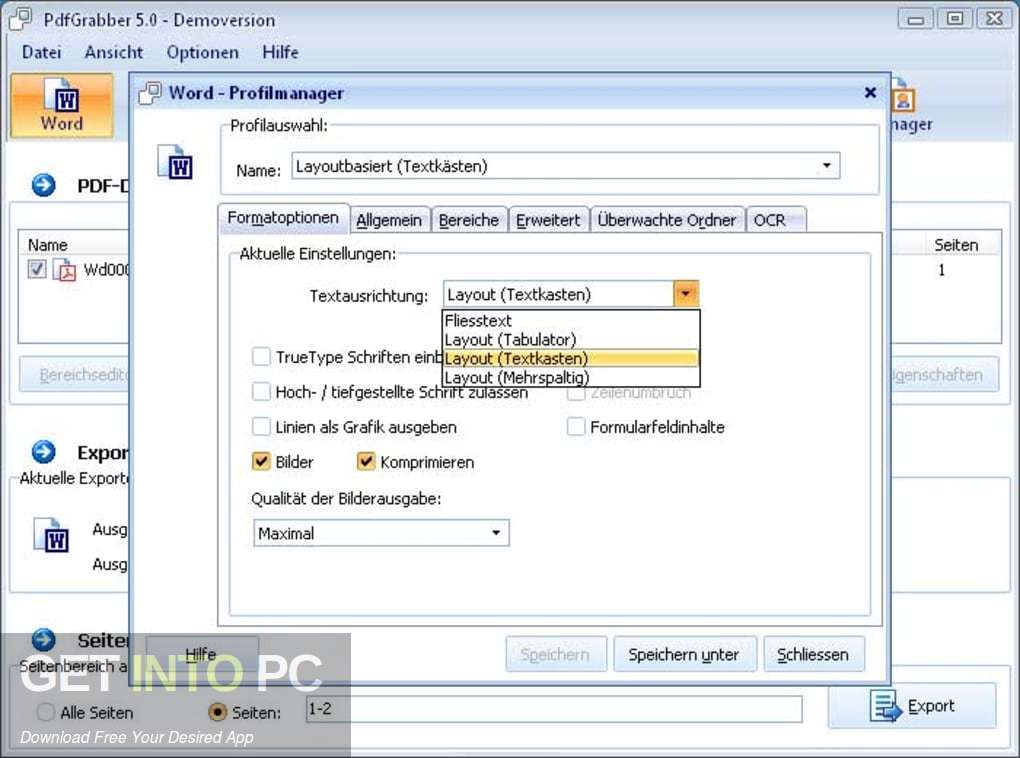Enable TrueType Schriften einbetten checkbox
This screenshot has height=758, width=1020.
[x=261, y=357]
